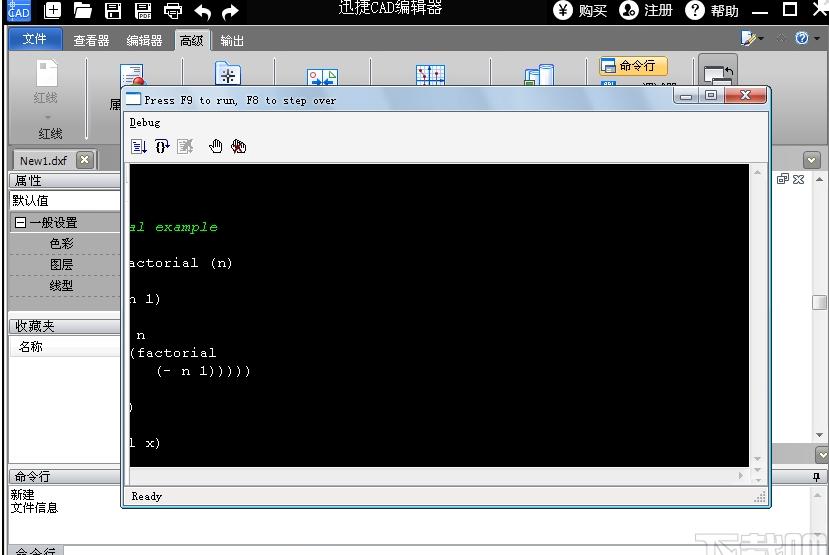Collapse the 一般设置 general settings group

click(x=21, y=223)
